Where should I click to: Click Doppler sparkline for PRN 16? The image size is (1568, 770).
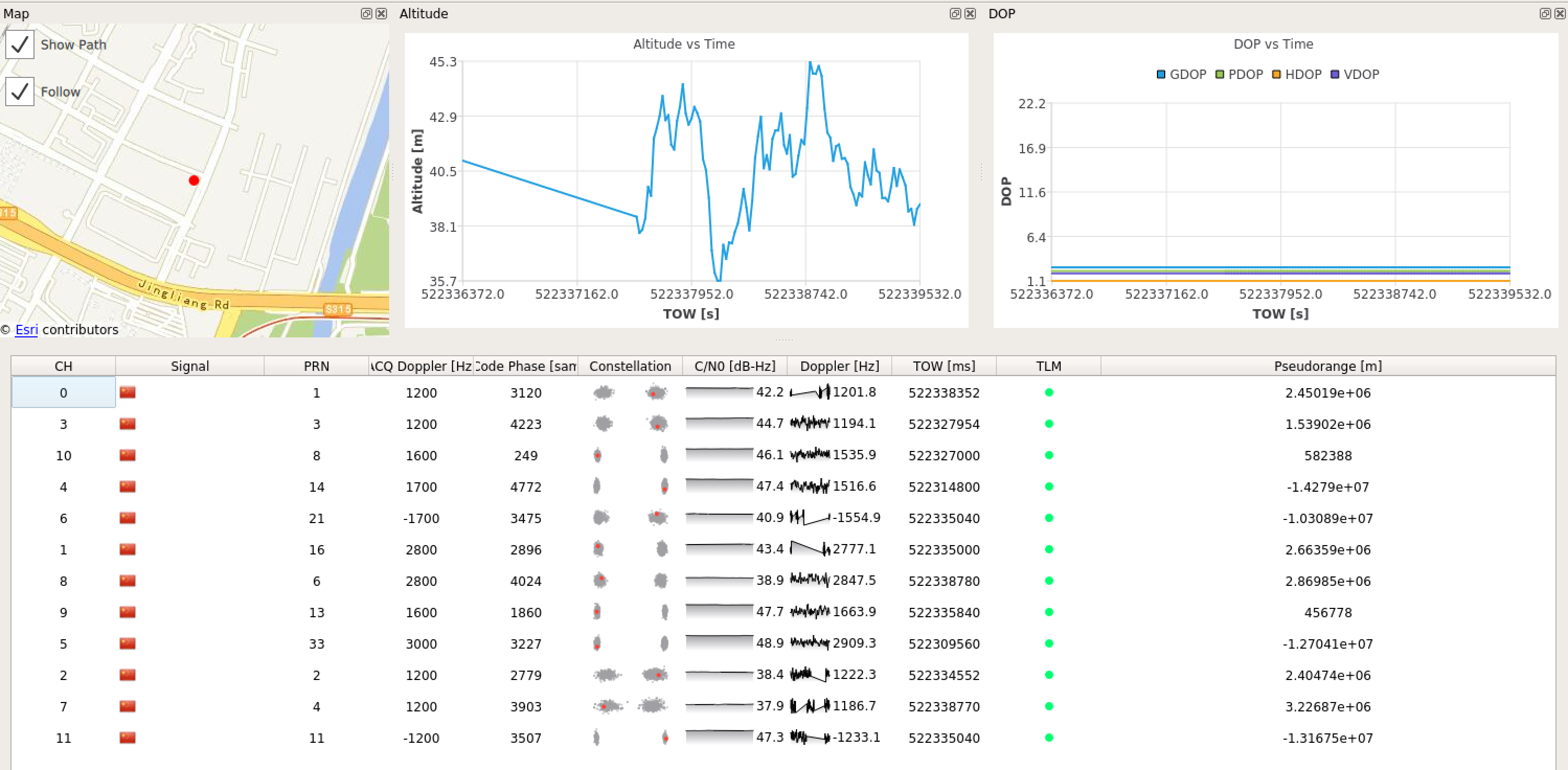(x=810, y=549)
